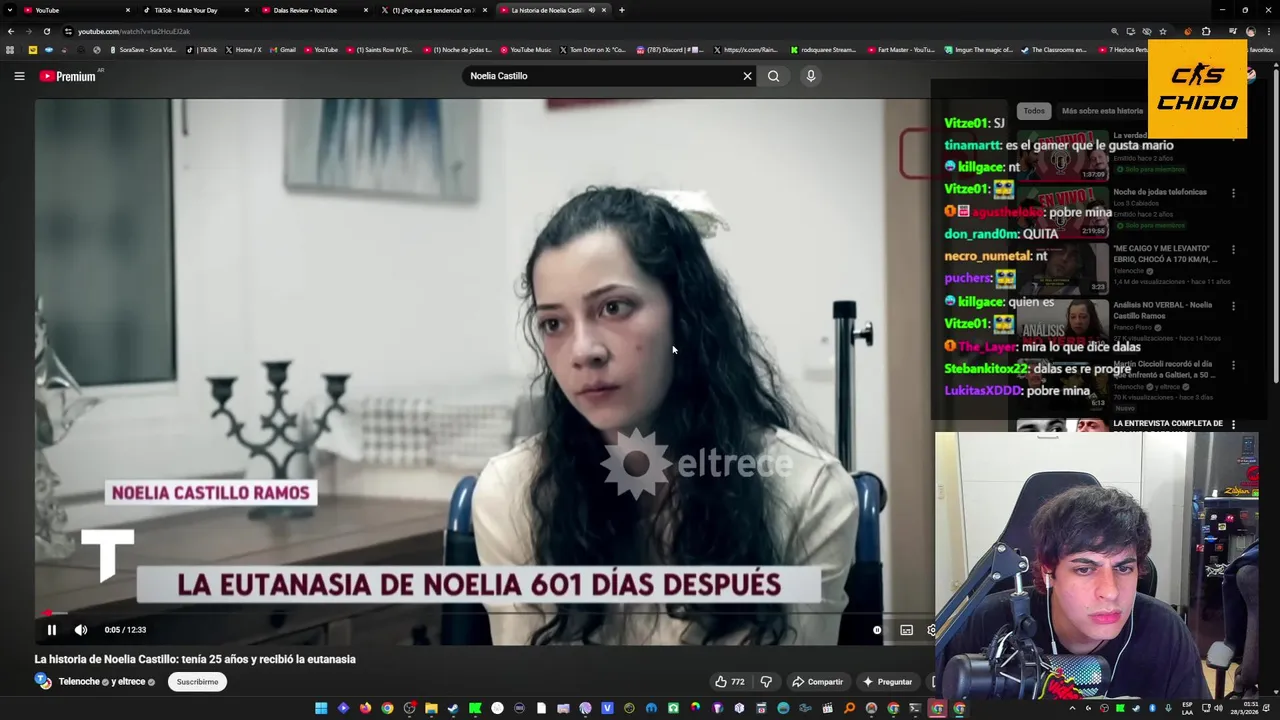Like the video with 772 likes
The height and width of the screenshot is (720, 1280).
pos(730,682)
